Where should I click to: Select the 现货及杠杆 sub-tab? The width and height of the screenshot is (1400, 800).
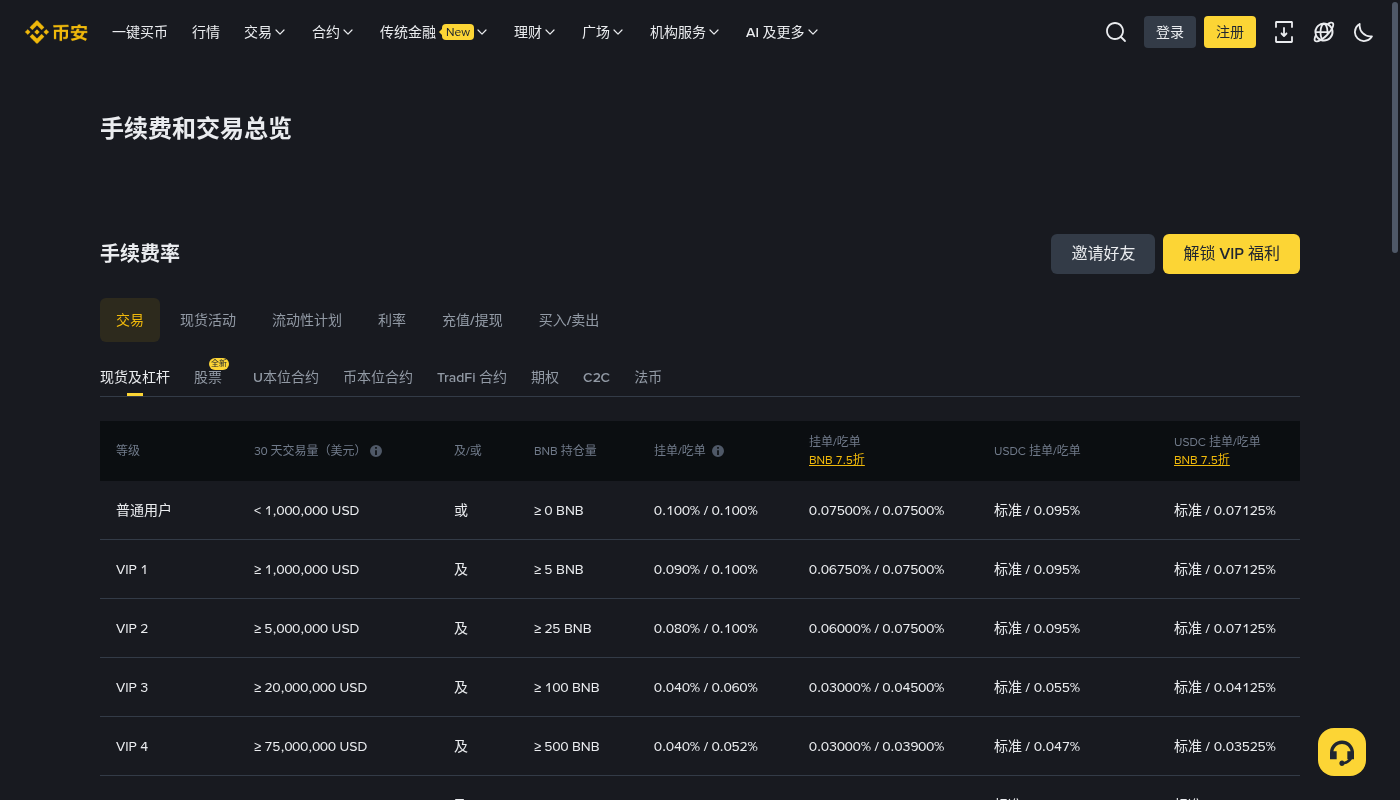pyautogui.click(x=135, y=377)
